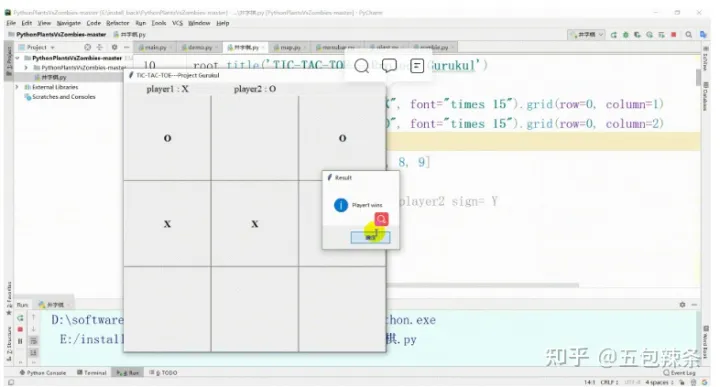Open the Run panel settings gear
The height and width of the screenshot is (387, 720).
click(682, 305)
